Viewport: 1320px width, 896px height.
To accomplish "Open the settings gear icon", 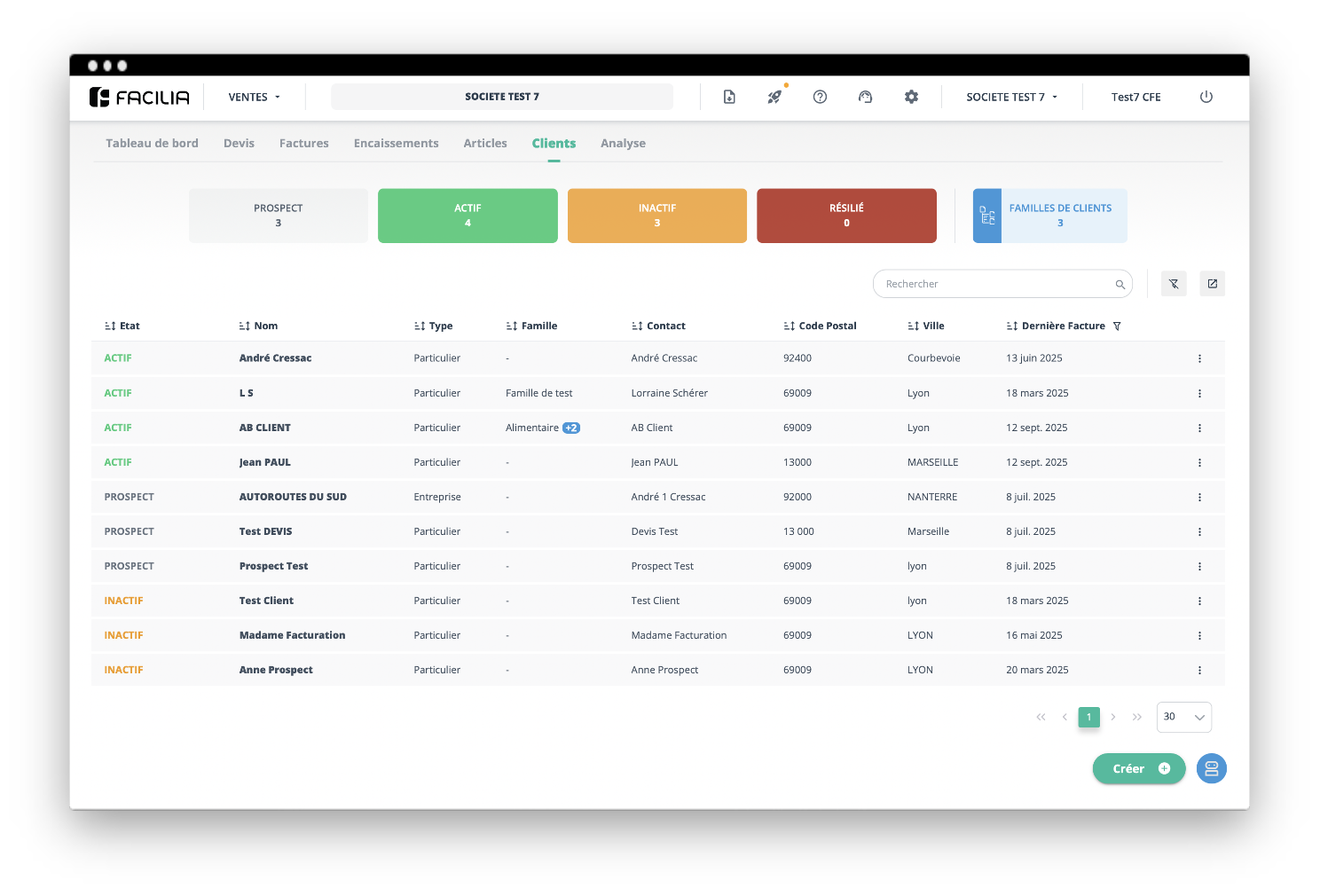I will pyautogui.click(x=911, y=97).
